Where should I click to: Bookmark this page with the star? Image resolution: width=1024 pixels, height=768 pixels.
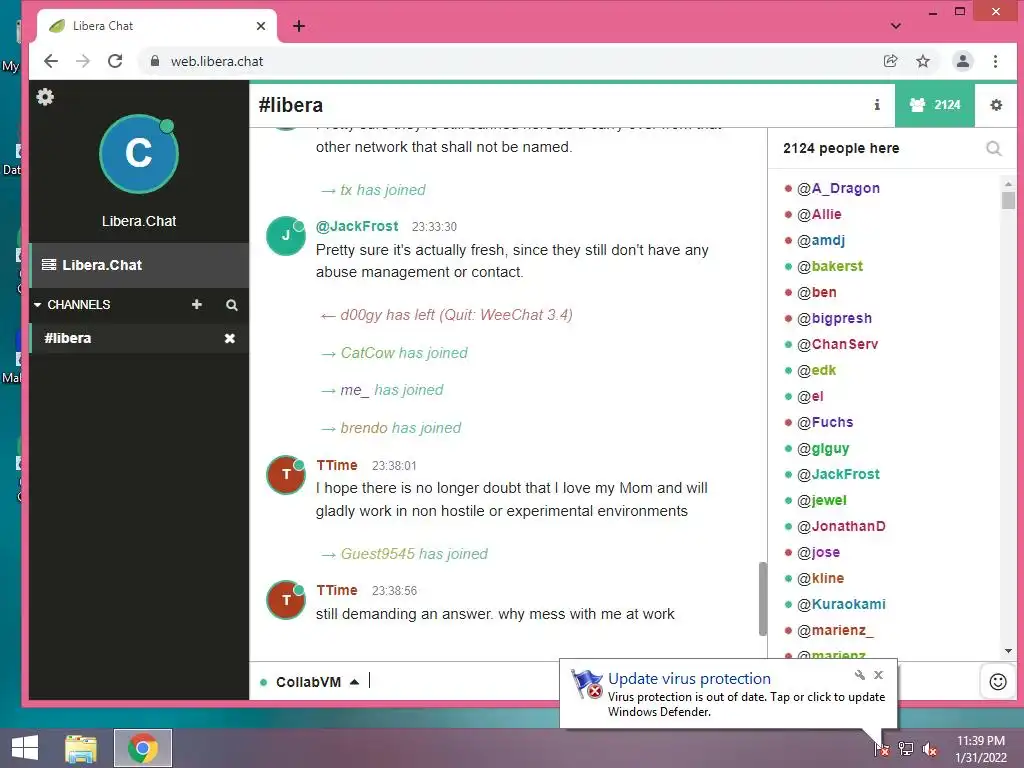923,61
